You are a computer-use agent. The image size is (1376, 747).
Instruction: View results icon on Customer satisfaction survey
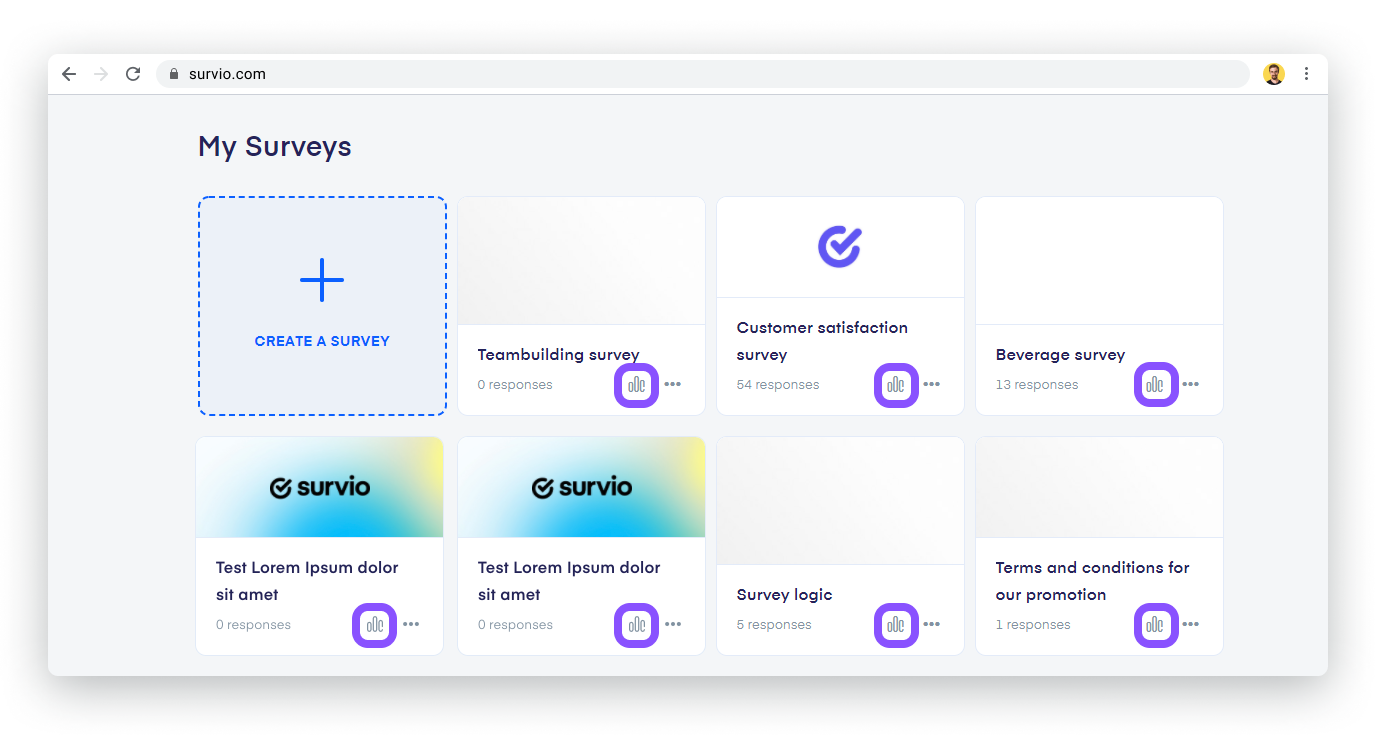click(x=896, y=385)
